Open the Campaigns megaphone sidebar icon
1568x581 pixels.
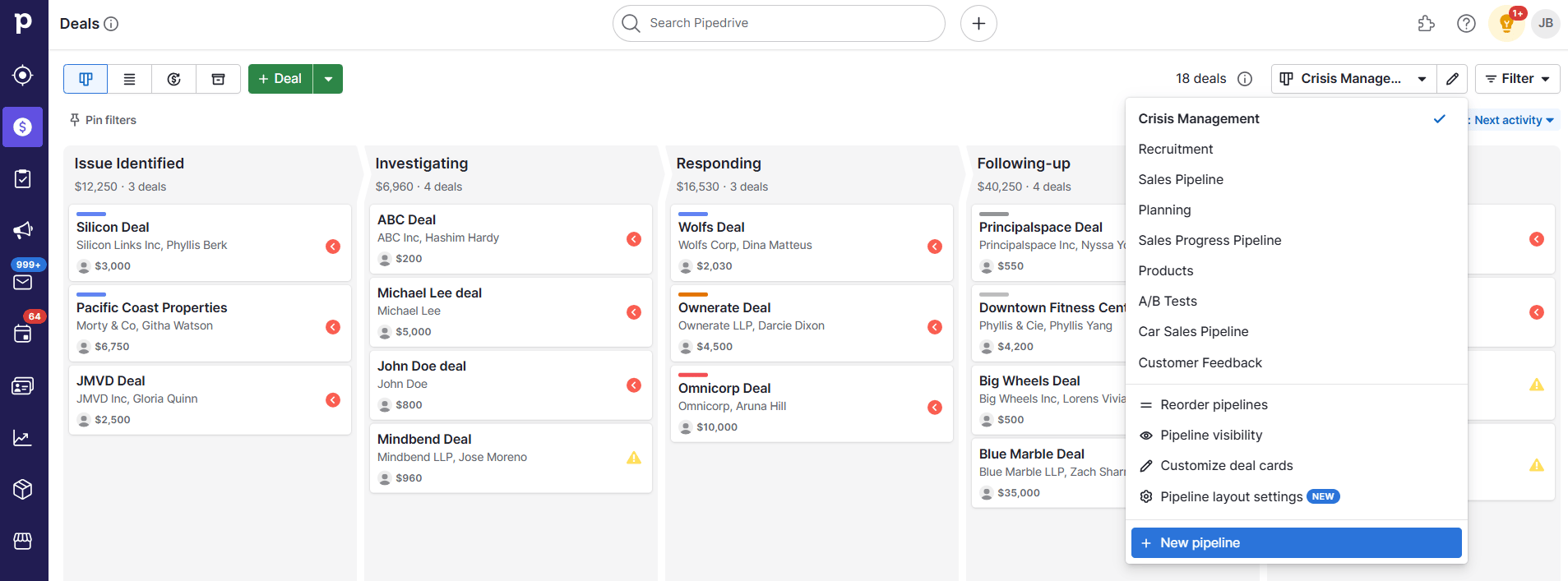[23, 230]
